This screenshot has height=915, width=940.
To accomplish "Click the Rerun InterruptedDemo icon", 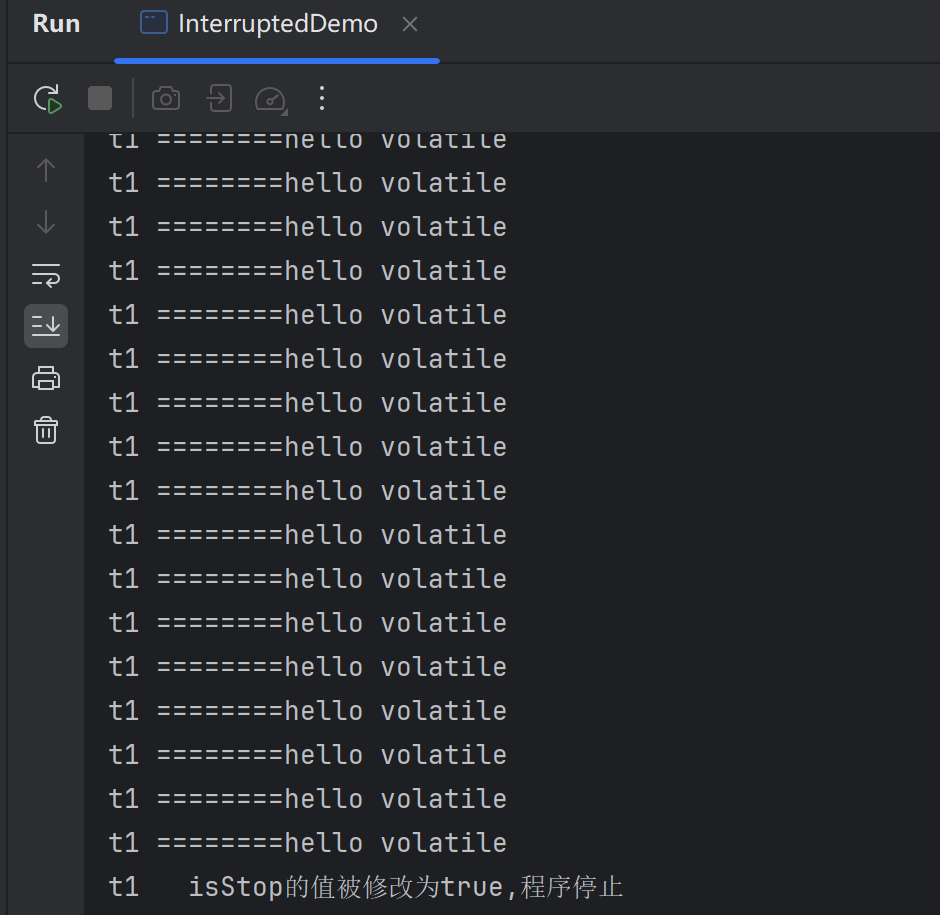I will 47,98.
